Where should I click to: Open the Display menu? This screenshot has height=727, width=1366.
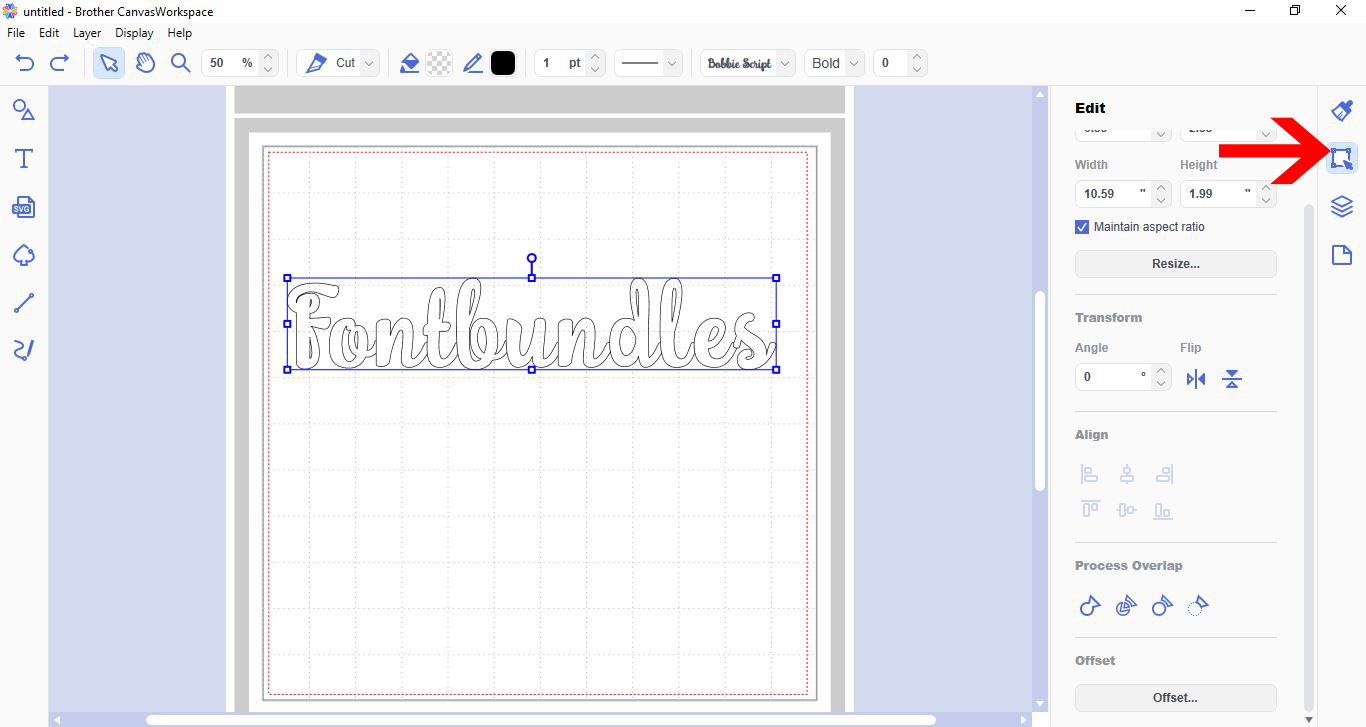coord(134,33)
